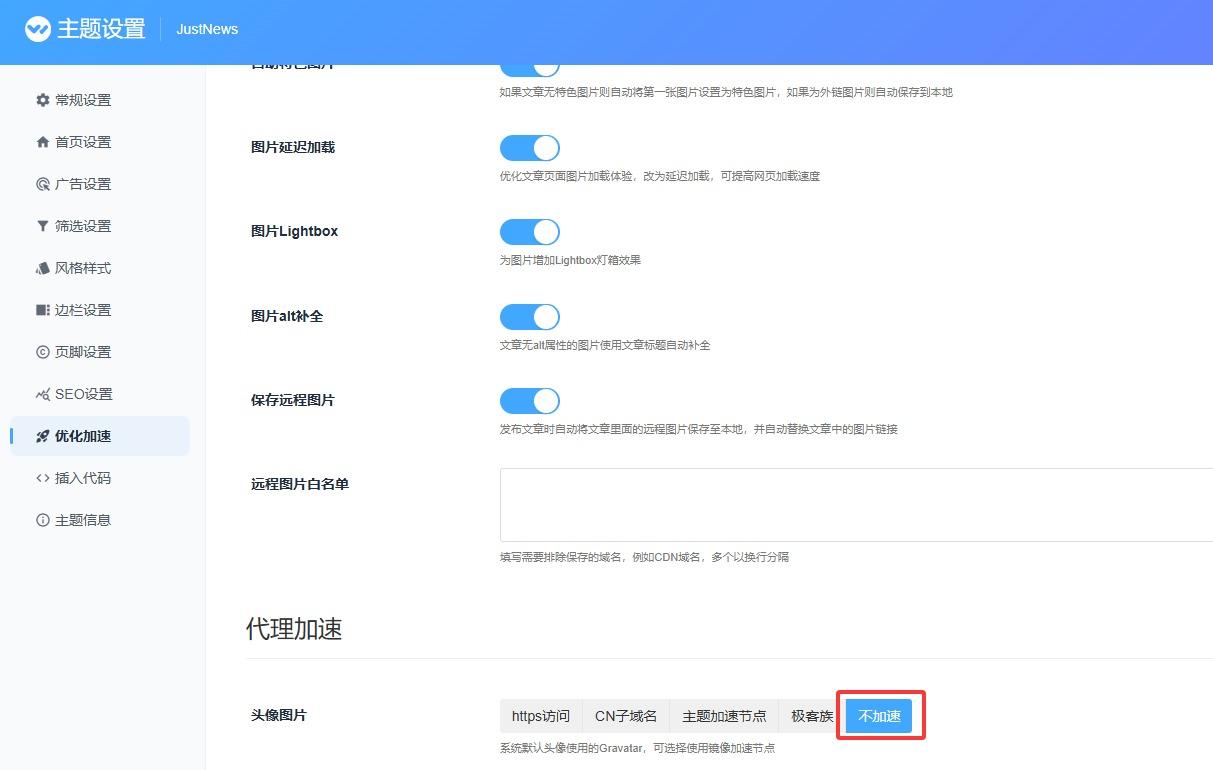
Task: Select the https访问 avatar option
Action: 540,716
